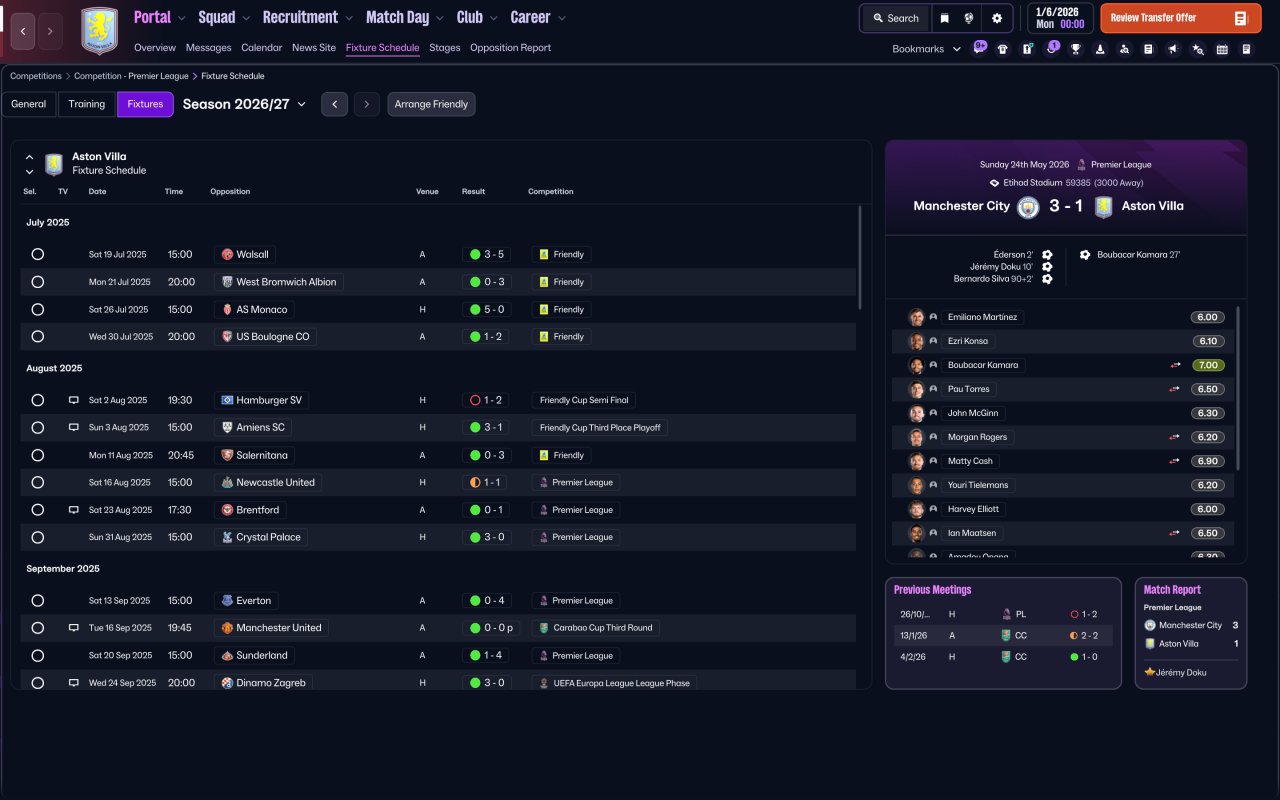Go to the previous season with the left arrow
The width and height of the screenshot is (1280, 800).
(x=334, y=104)
